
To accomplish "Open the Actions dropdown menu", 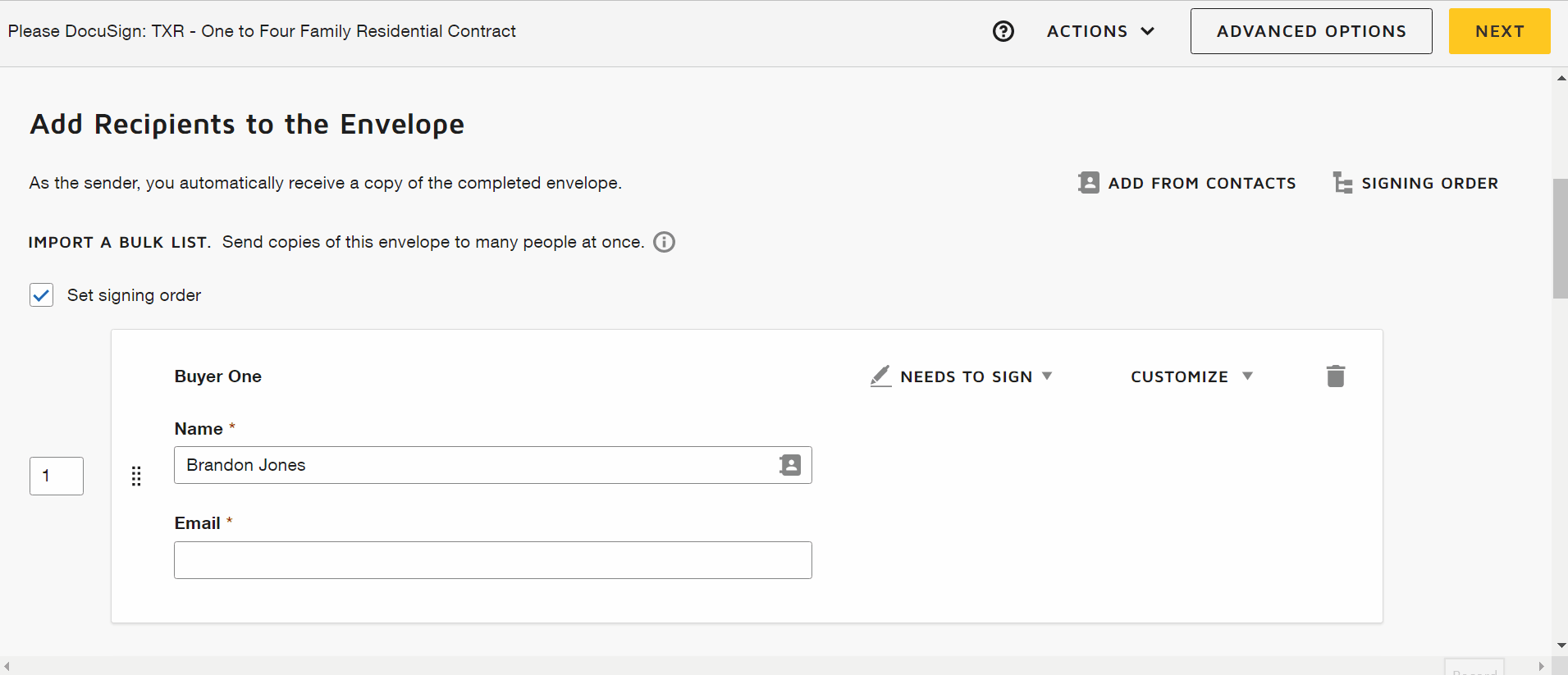I will (1100, 31).
